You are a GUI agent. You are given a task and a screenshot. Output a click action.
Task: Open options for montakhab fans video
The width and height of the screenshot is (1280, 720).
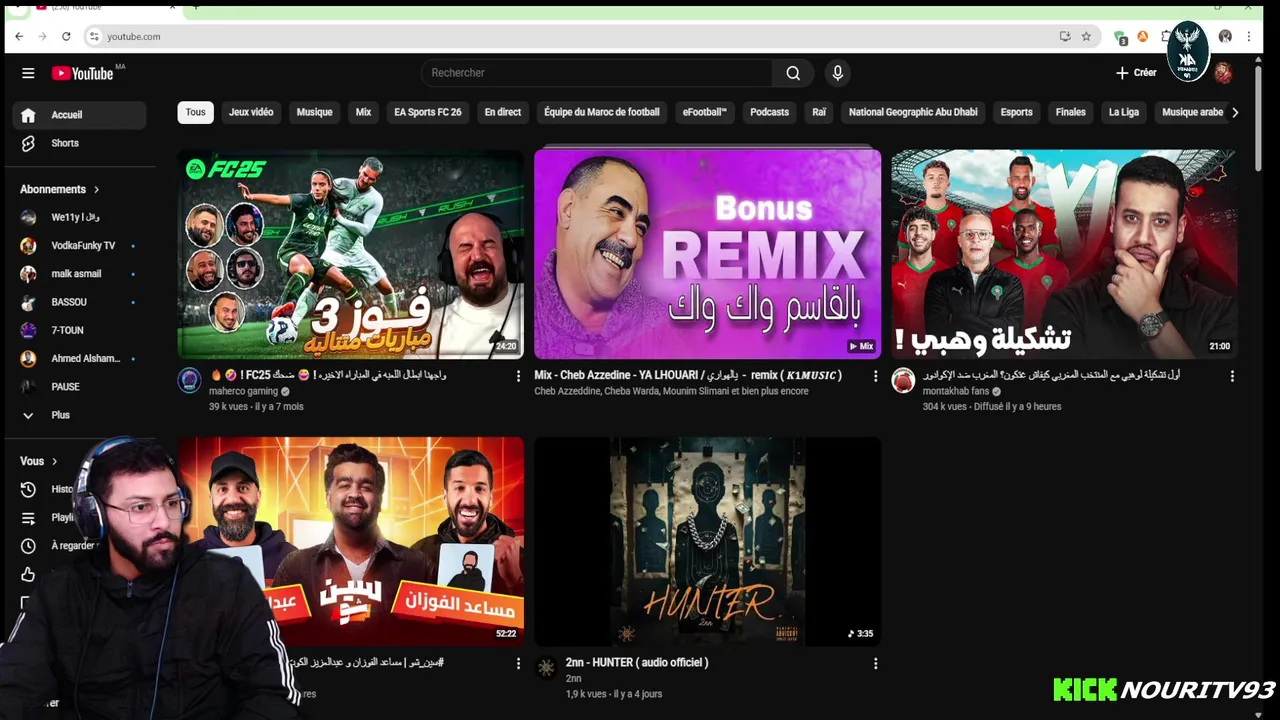[x=1232, y=376]
